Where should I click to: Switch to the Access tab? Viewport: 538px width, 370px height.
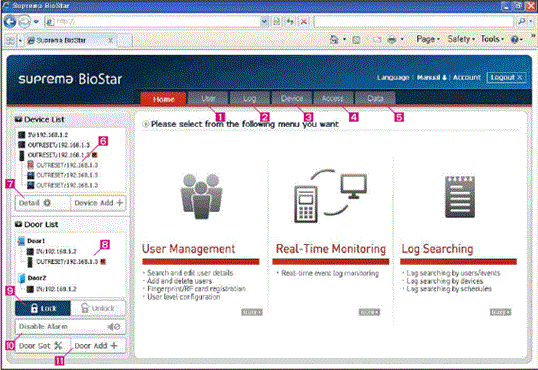[x=332, y=98]
